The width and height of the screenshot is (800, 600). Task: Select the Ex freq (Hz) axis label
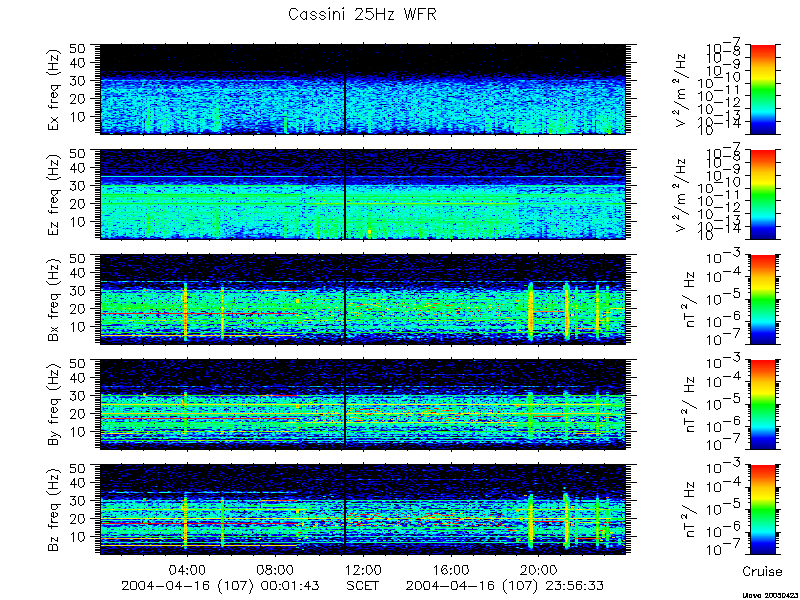click(55, 89)
